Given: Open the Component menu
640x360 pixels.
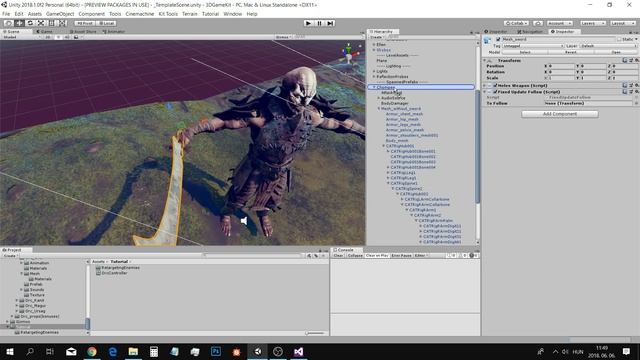Looking at the screenshot, I should [91, 14].
